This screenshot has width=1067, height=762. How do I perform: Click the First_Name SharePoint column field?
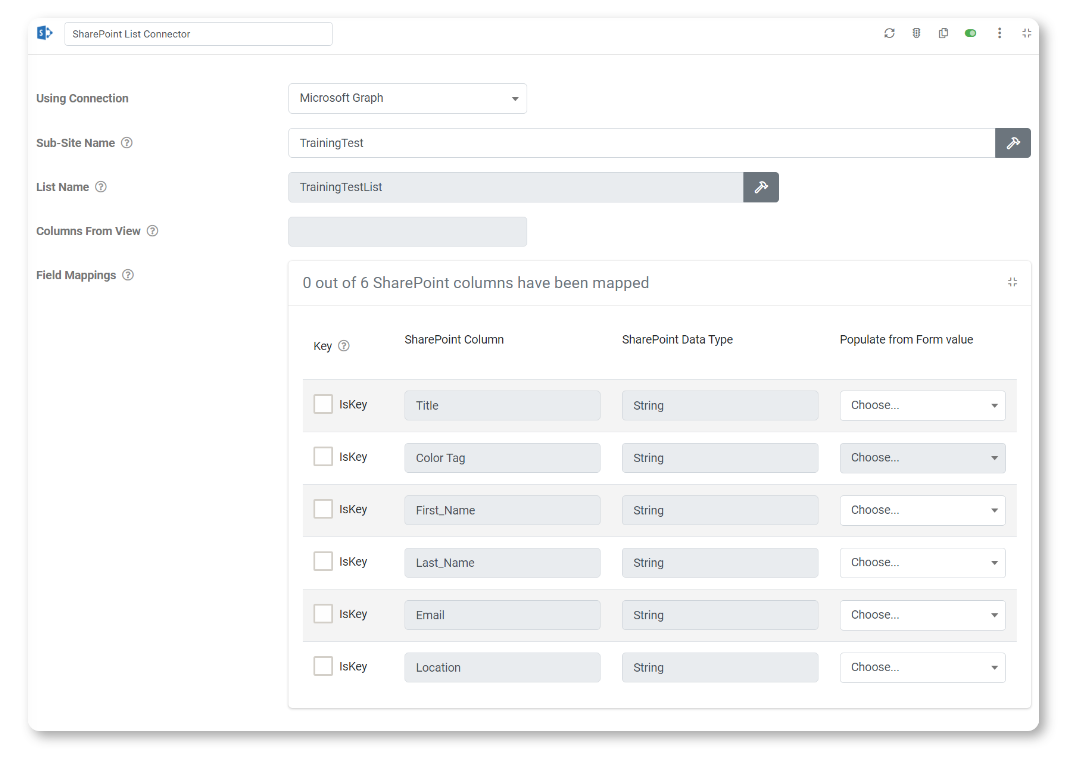tap(502, 510)
